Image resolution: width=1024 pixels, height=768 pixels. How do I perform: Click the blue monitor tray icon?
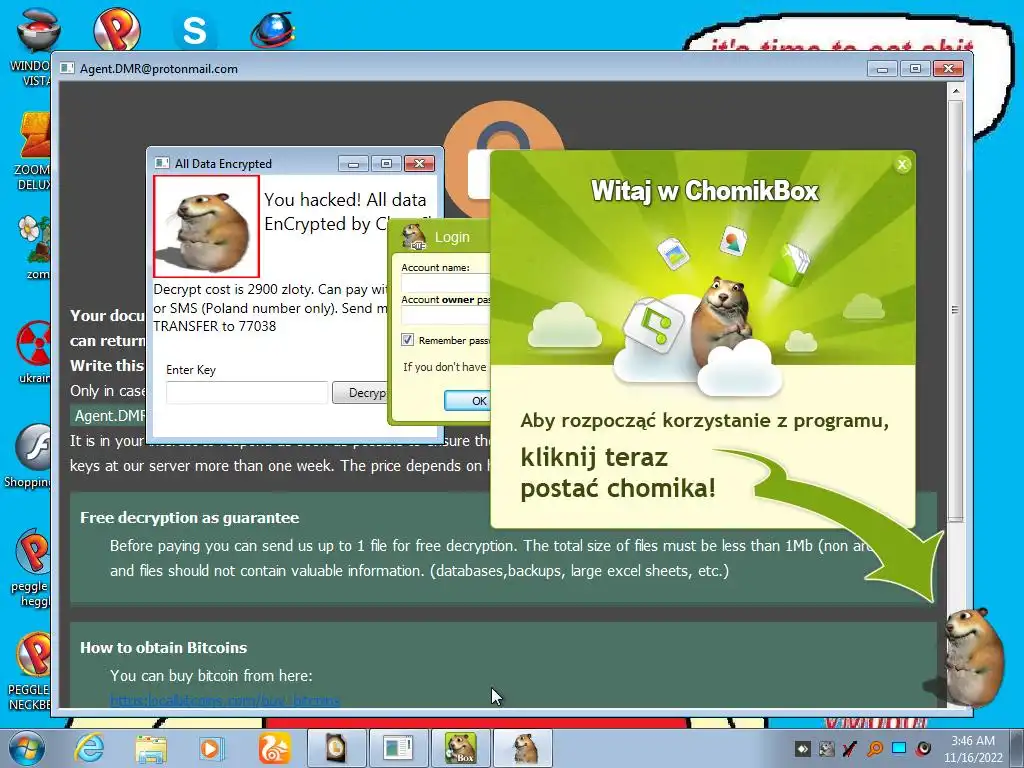(899, 748)
